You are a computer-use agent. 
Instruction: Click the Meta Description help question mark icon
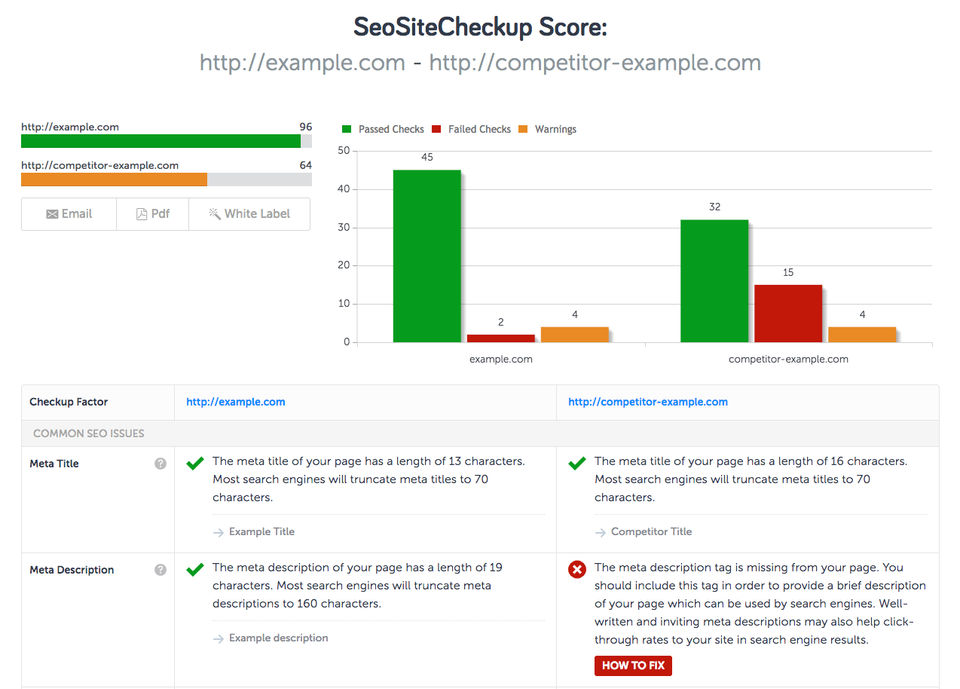(160, 570)
